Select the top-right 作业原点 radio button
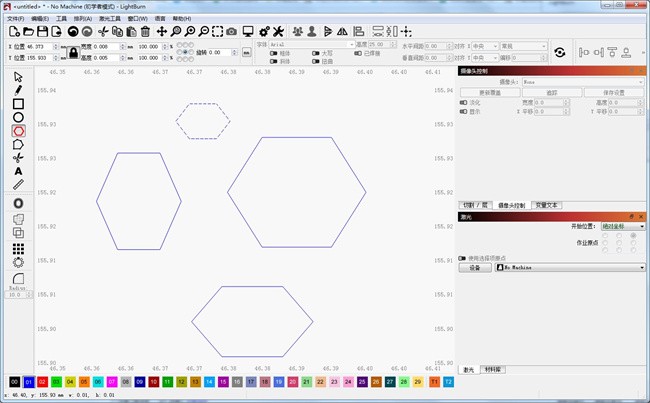This screenshot has height=403, width=650. coord(633,236)
